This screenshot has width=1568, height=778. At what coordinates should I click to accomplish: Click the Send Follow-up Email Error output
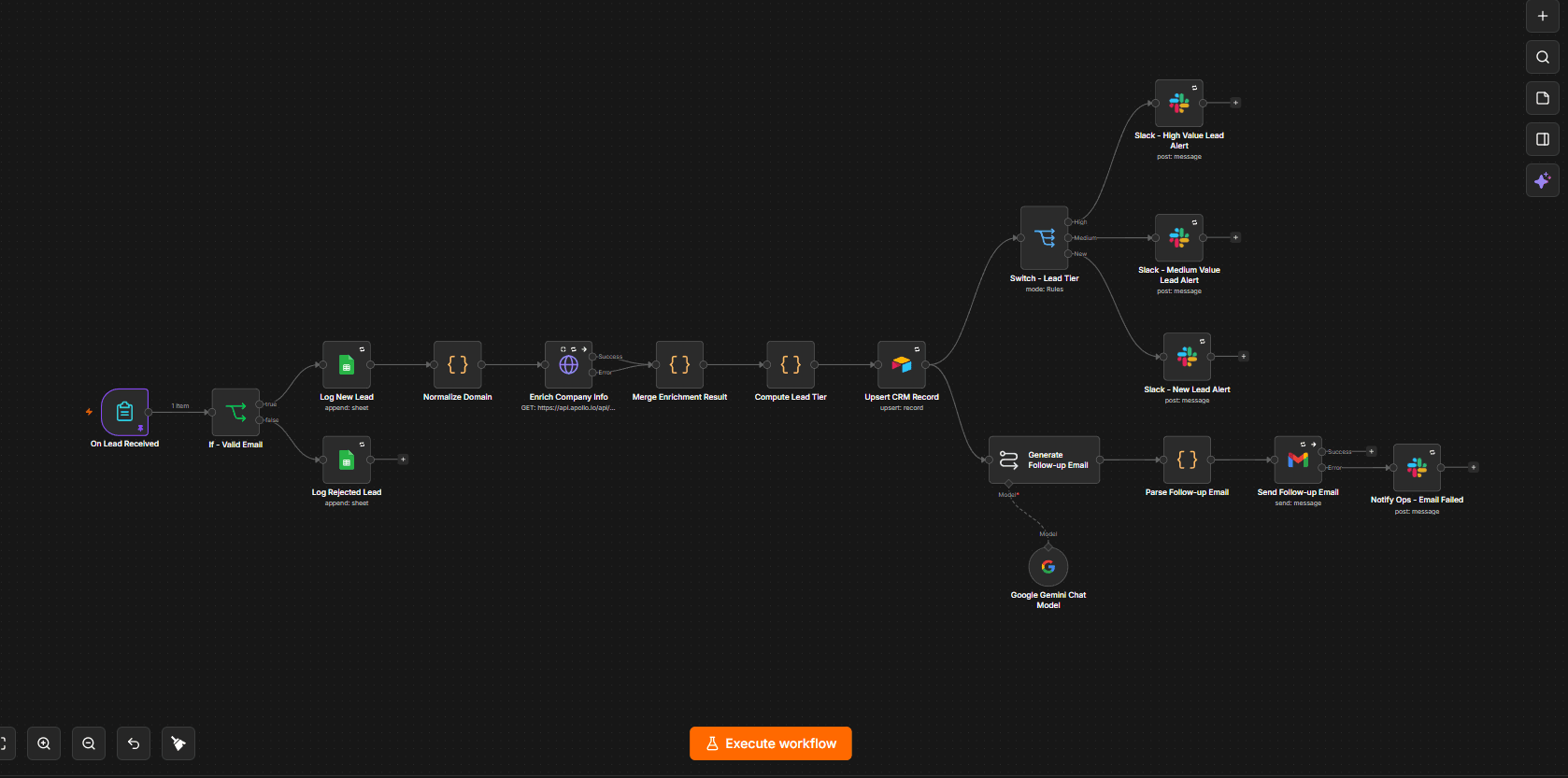coord(1322,467)
